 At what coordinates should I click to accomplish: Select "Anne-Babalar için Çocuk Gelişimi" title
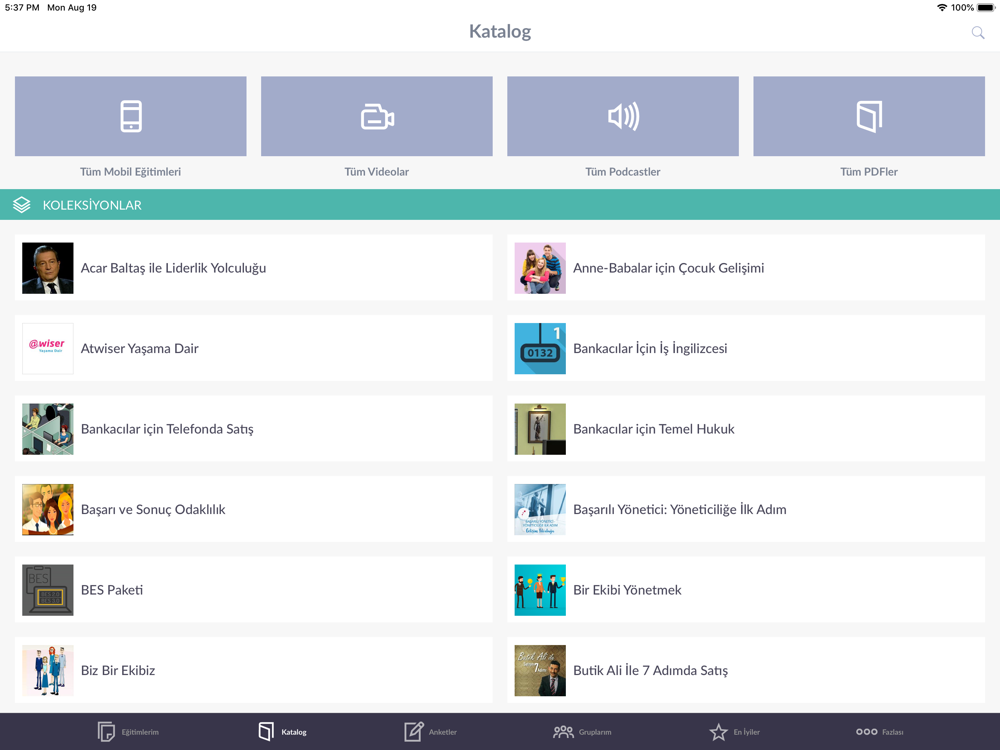[x=668, y=268]
